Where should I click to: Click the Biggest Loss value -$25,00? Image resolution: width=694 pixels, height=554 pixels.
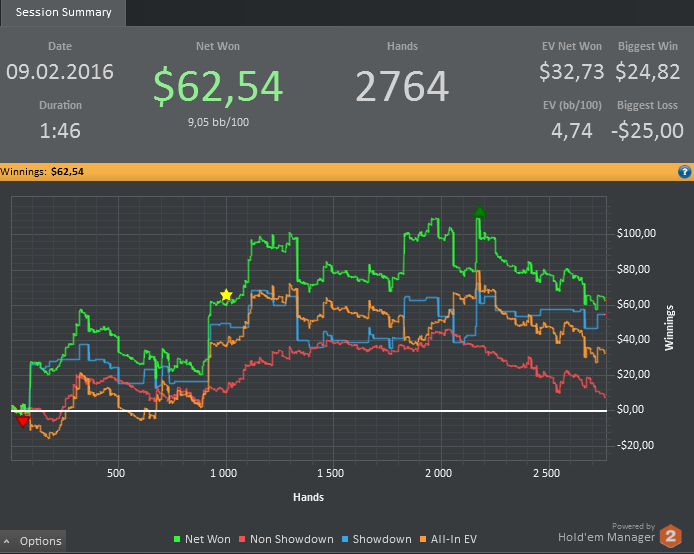pos(647,131)
